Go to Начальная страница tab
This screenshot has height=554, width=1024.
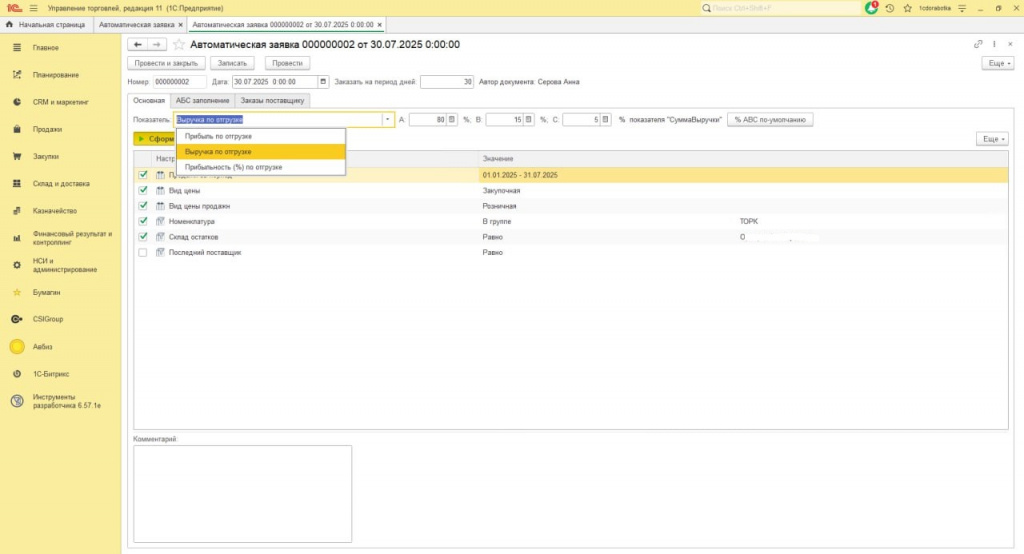[46, 25]
